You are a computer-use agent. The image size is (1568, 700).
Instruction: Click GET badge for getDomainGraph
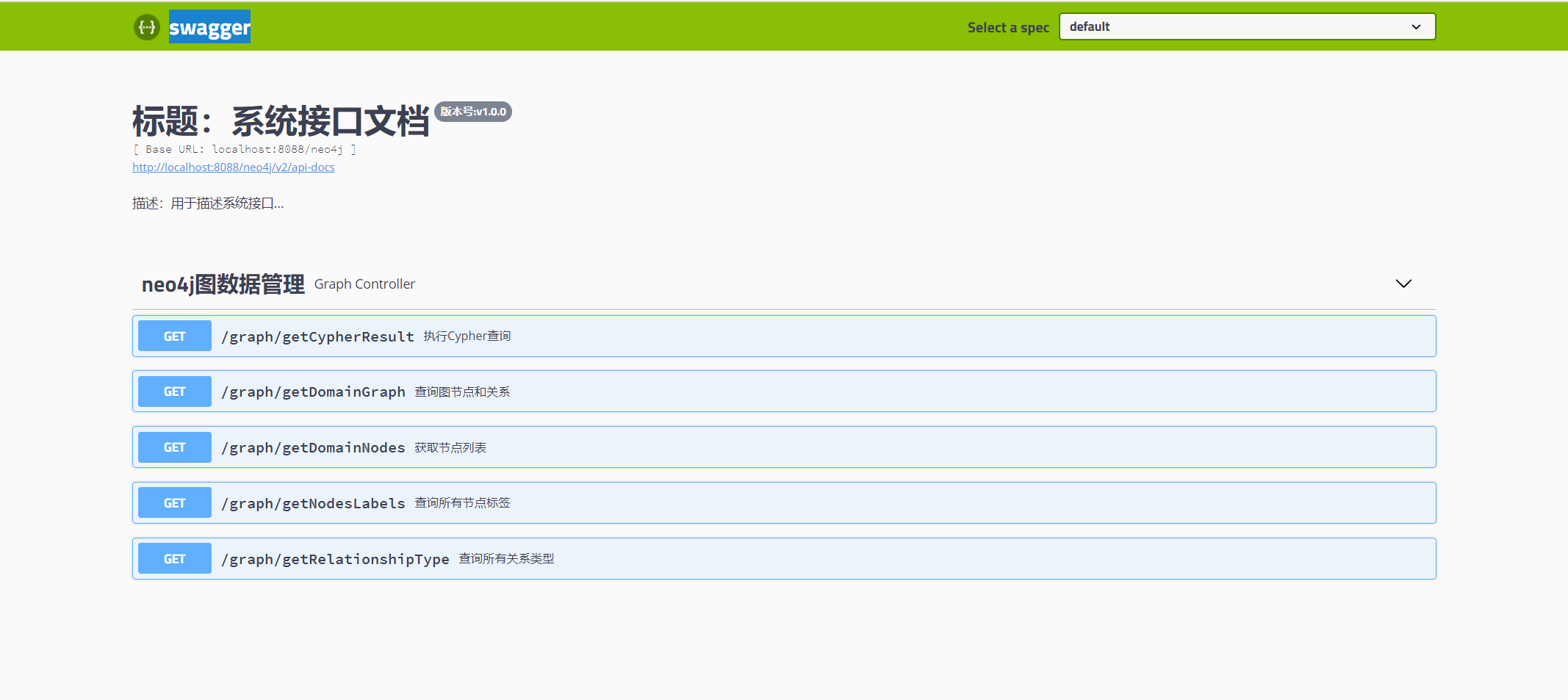coord(175,392)
